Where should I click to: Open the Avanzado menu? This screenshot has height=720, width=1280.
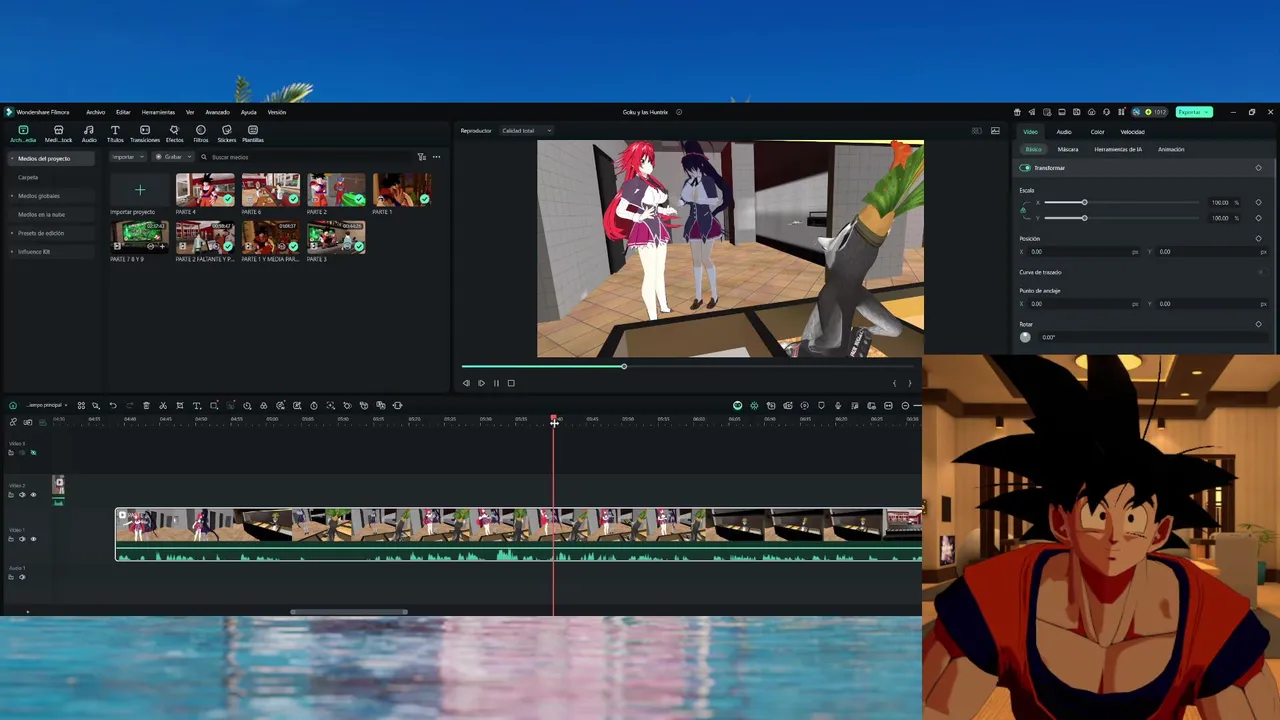point(217,112)
